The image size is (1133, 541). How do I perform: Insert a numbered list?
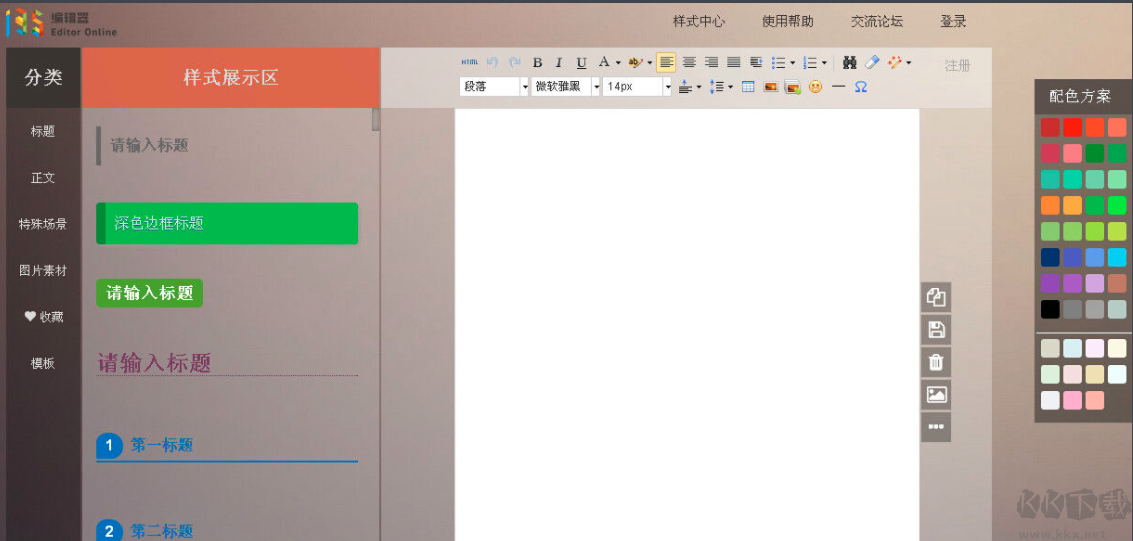pyautogui.click(x=810, y=63)
